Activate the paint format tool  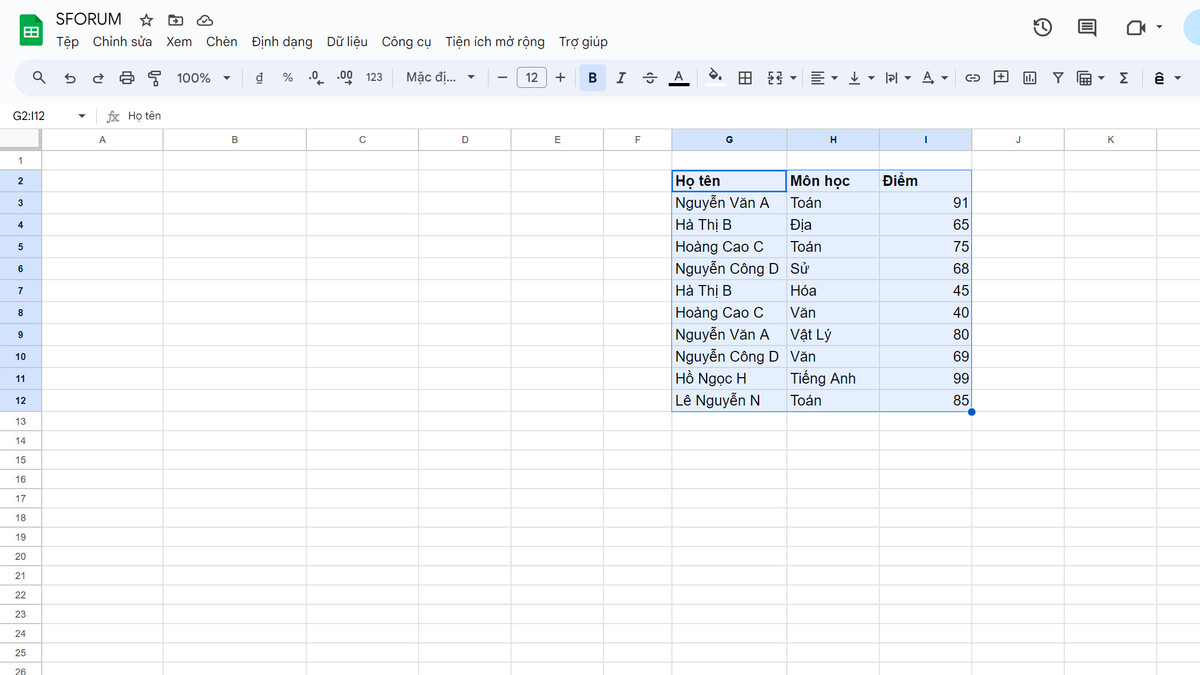pyautogui.click(x=155, y=78)
